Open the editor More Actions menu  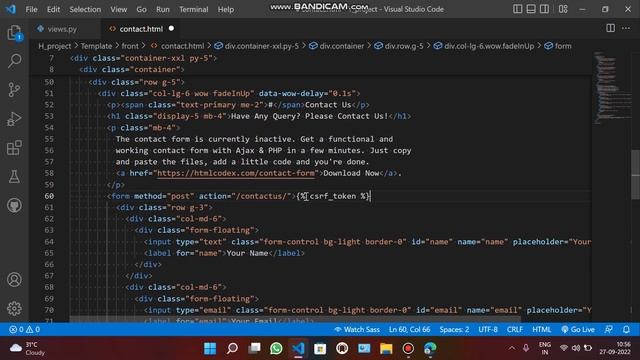pyautogui.click(x=626, y=28)
